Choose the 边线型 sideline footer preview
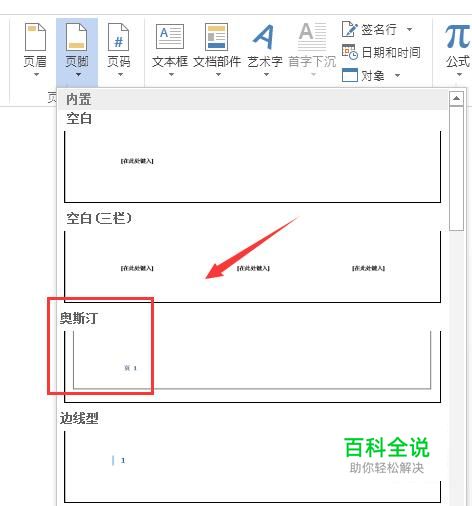 [x=252, y=467]
